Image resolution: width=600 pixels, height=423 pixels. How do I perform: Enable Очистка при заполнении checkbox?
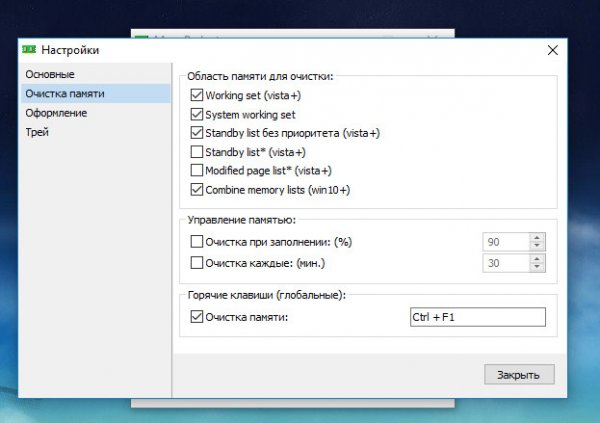[x=197, y=242]
